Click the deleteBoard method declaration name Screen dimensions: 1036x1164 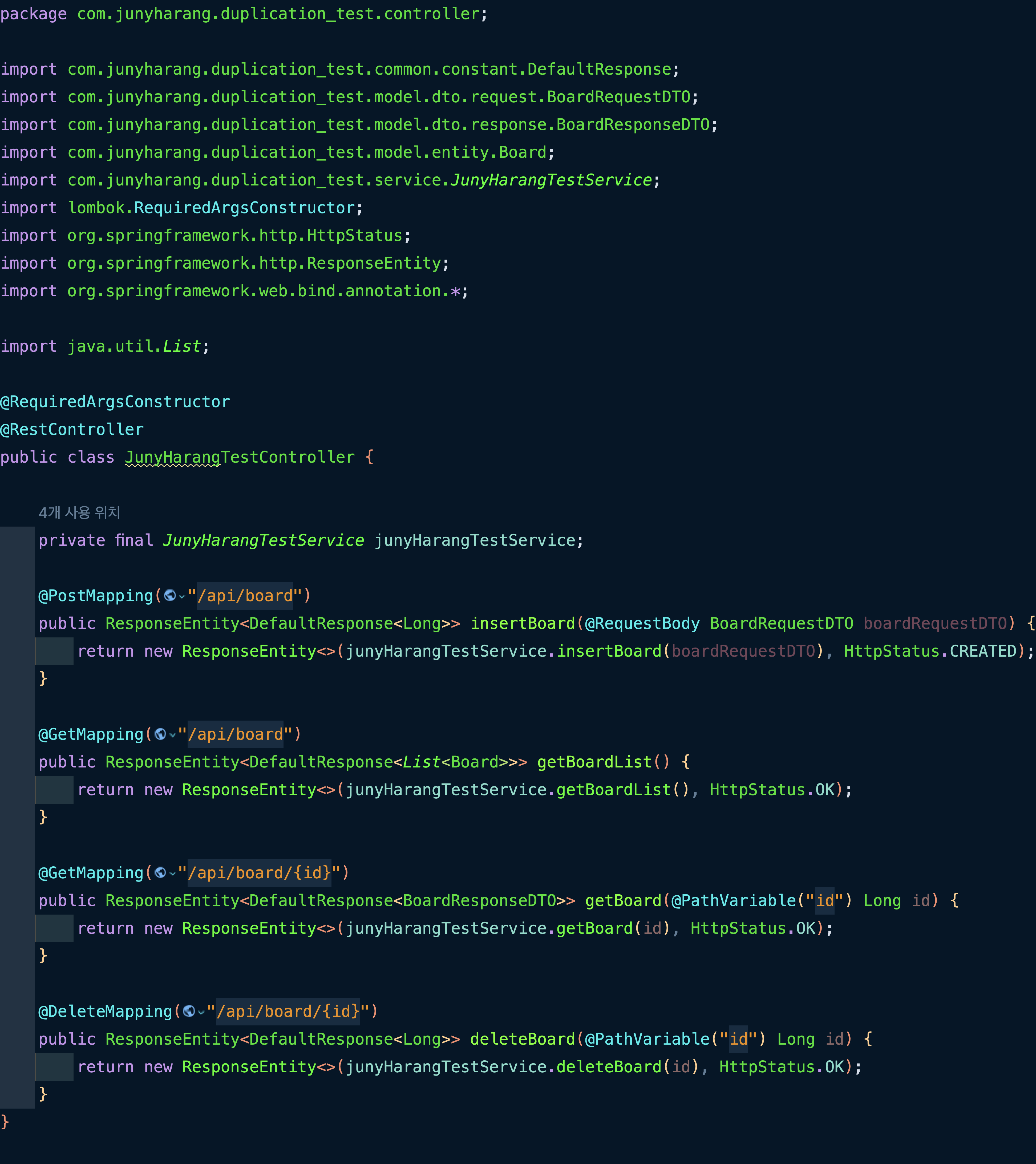[522, 1039]
